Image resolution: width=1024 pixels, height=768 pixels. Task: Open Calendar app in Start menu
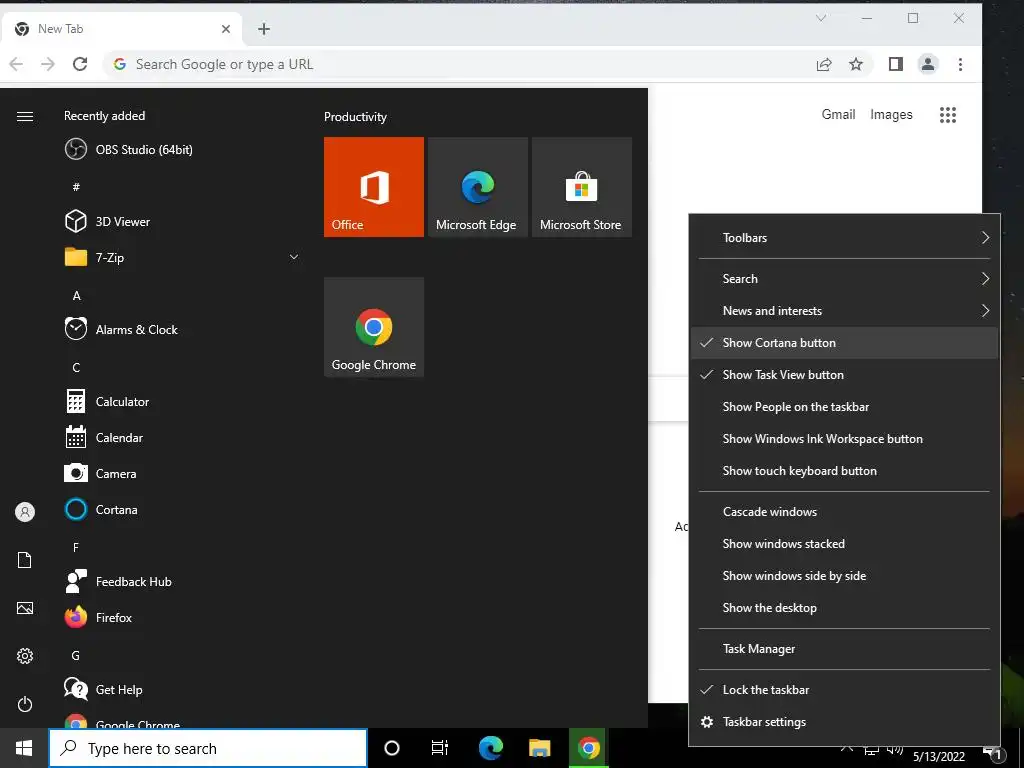pyautogui.click(x=104, y=438)
